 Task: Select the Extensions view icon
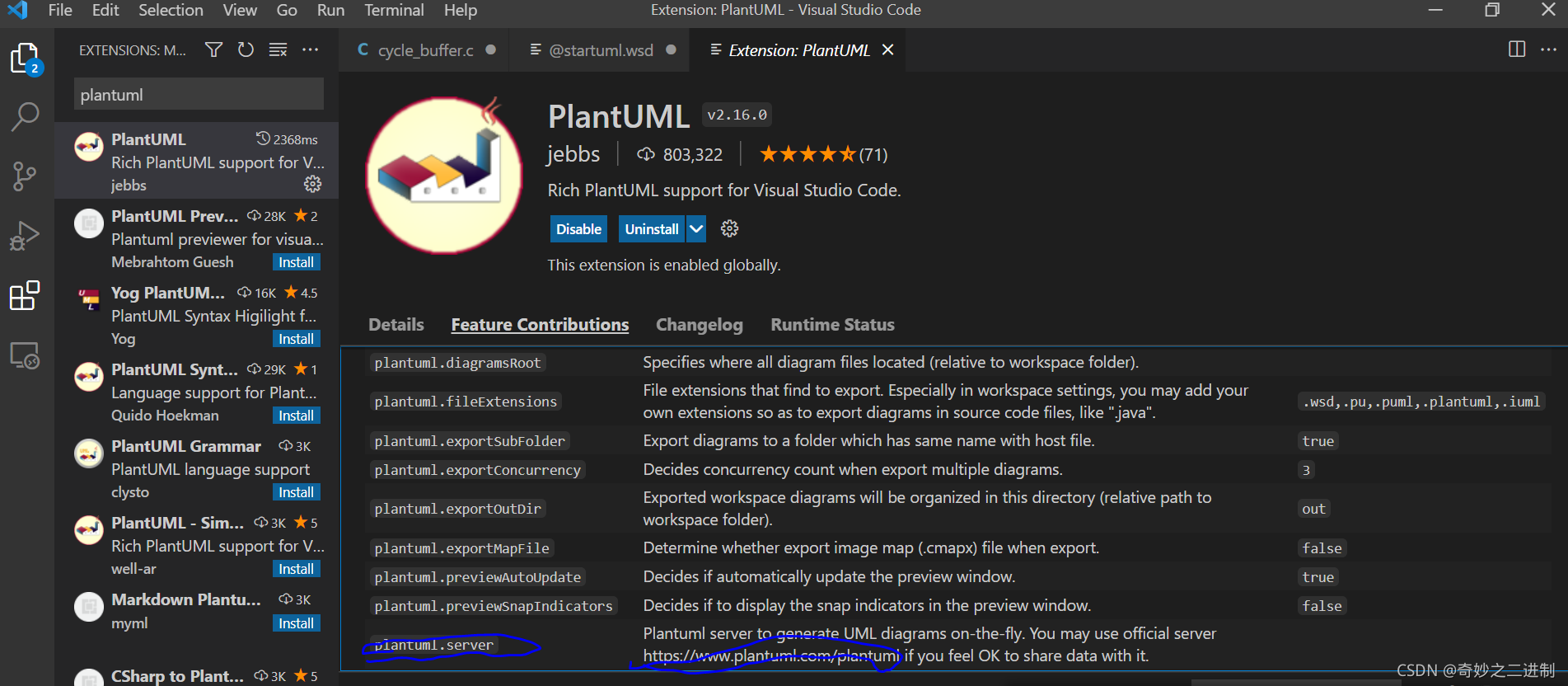coord(25,295)
